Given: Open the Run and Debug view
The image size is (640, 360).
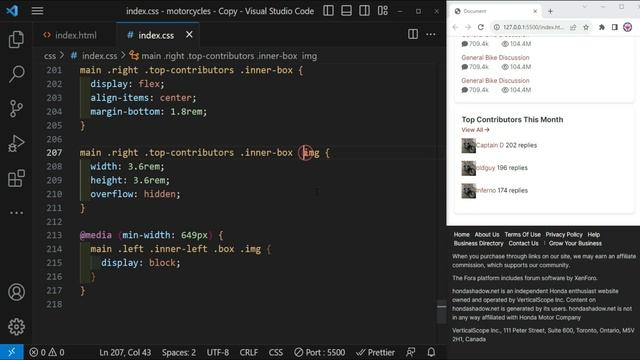Looking at the screenshot, I should coord(16,143).
